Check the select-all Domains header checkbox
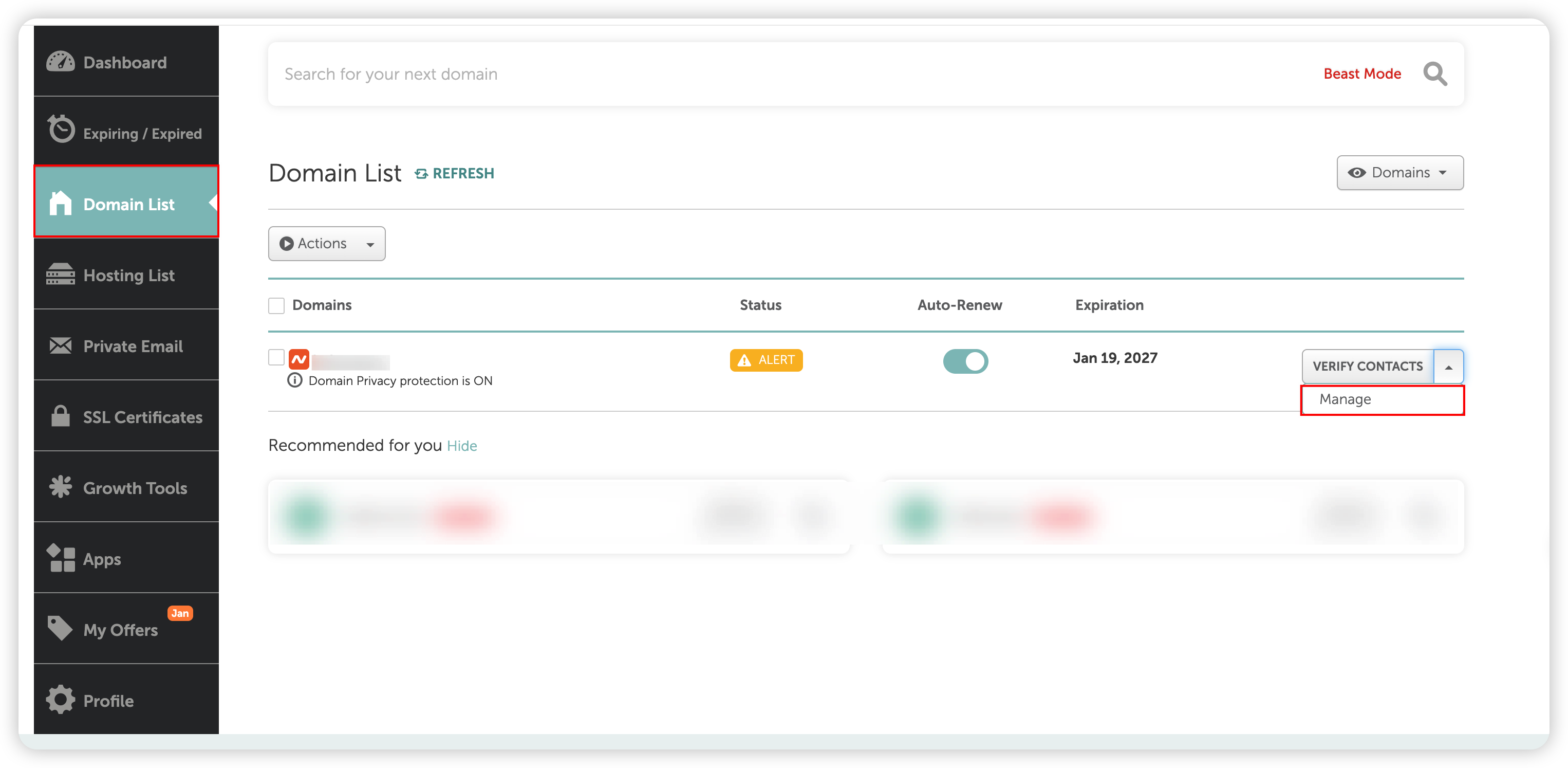Screen dimensions: 1568x768 point(276,306)
